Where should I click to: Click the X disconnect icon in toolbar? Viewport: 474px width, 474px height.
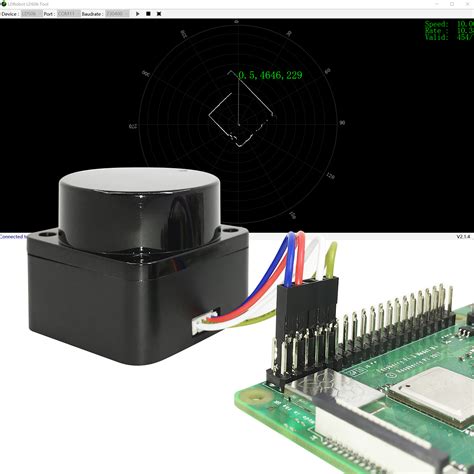[x=159, y=14]
